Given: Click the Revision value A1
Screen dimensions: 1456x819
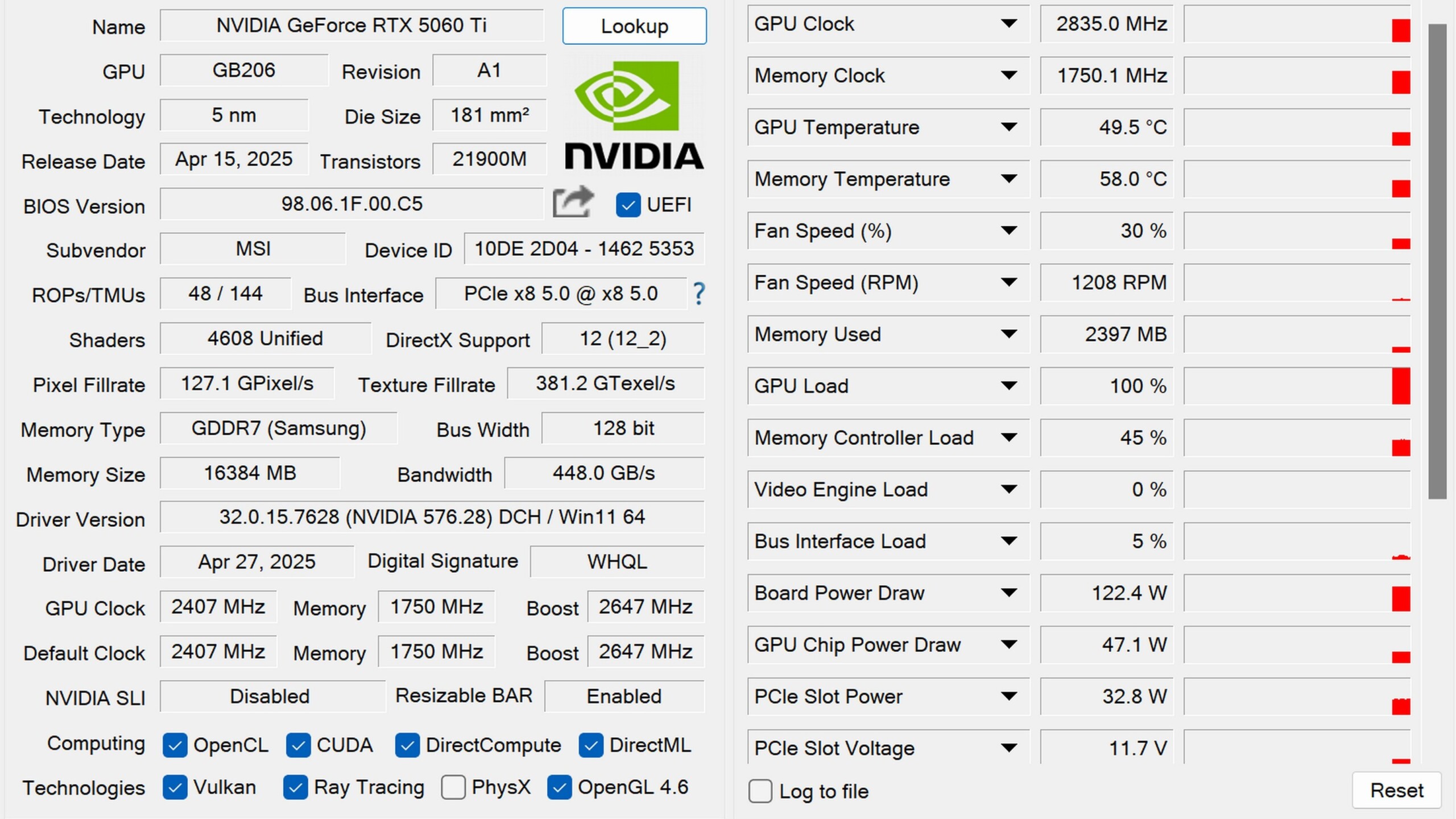Looking at the screenshot, I should (x=489, y=71).
